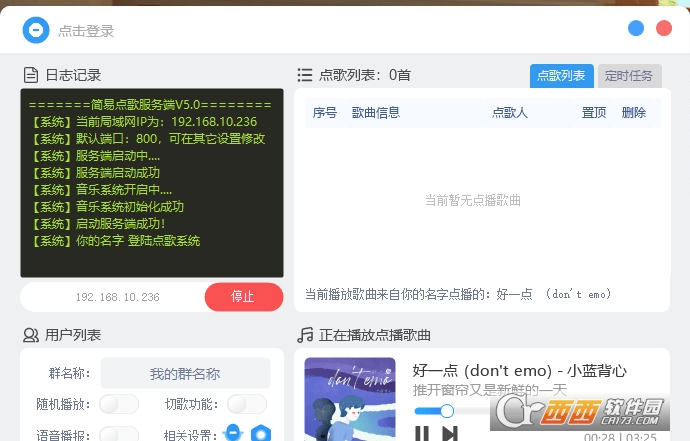This screenshot has height=441, width=690.
Task: Click the 点歌列表：0首 heading
Action: pos(365,75)
